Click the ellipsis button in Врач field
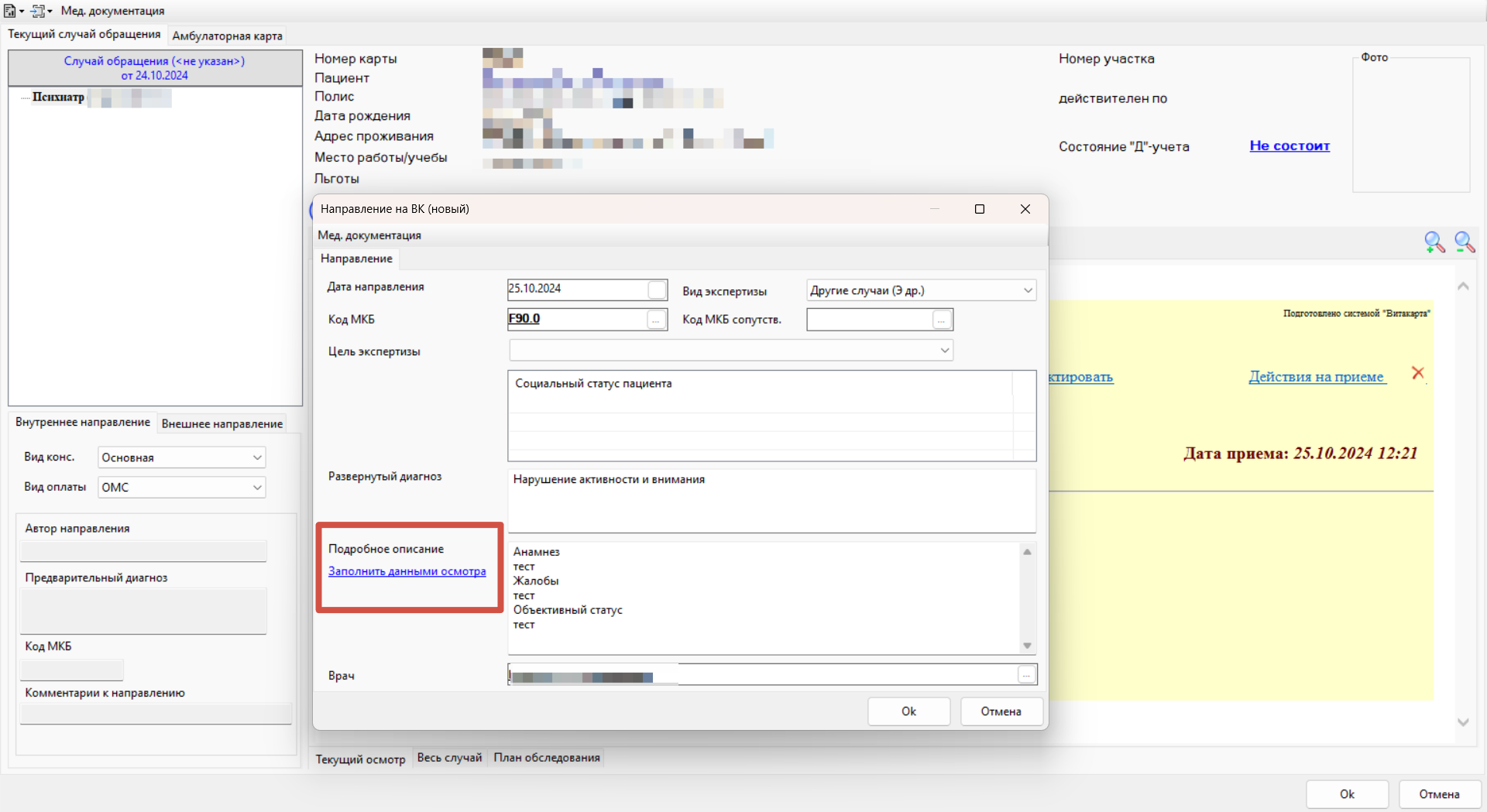The width and height of the screenshot is (1487, 812). coord(1026,675)
